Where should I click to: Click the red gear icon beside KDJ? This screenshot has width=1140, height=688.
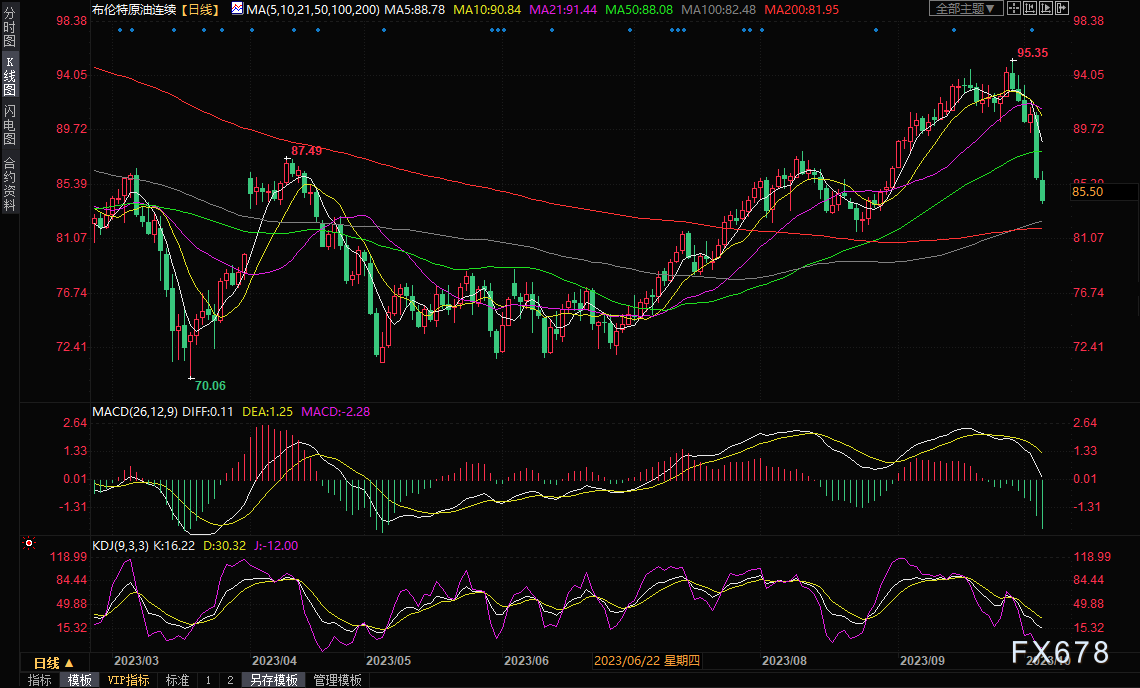[29, 543]
